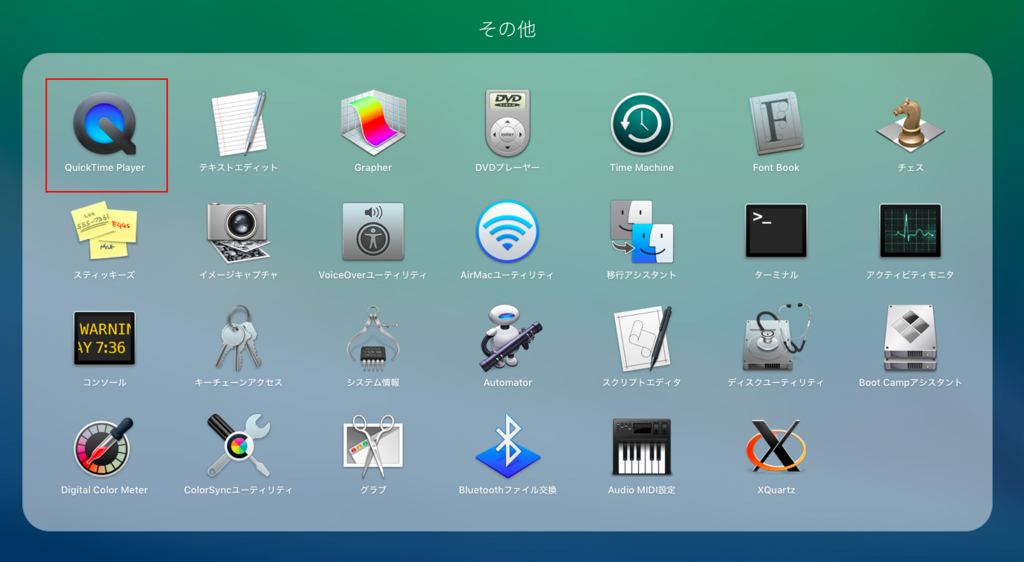Open Time Machine
This screenshot has height=562, width=1024.
[x=641, y=124]
